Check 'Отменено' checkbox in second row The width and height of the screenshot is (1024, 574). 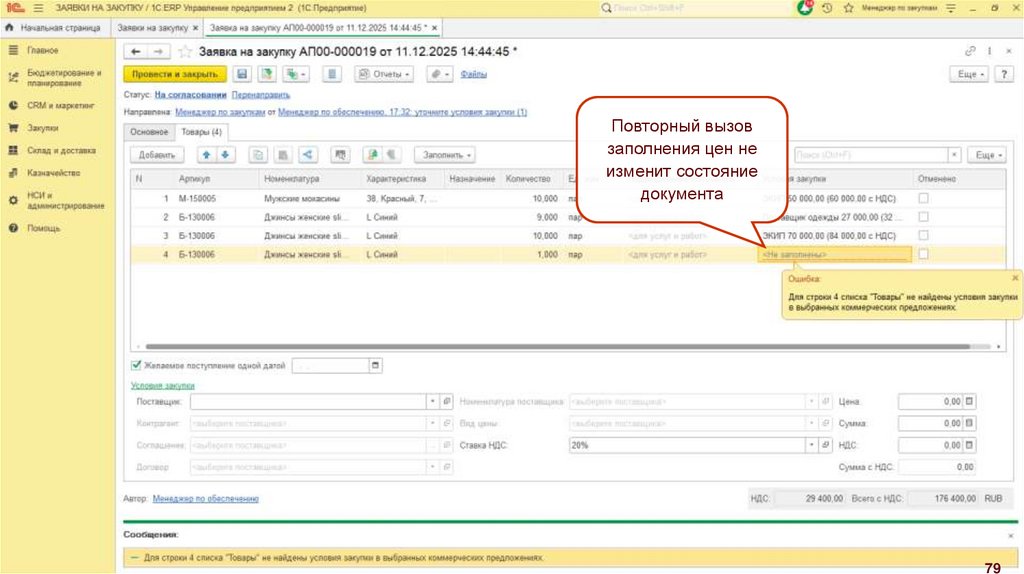click(923, 217)
